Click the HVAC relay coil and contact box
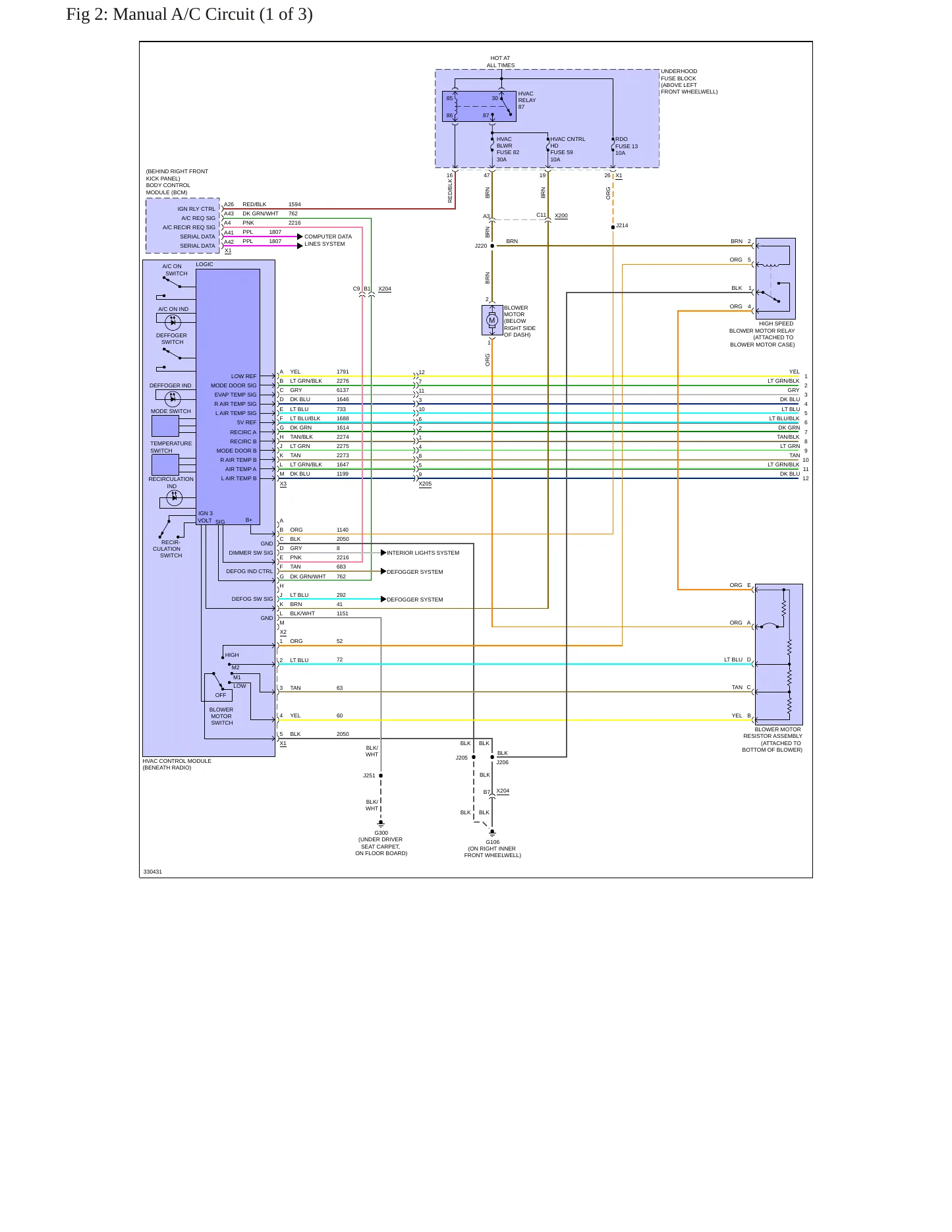Image resolution: width=952 pixels, height=1232 pixels. click(479, 107)
